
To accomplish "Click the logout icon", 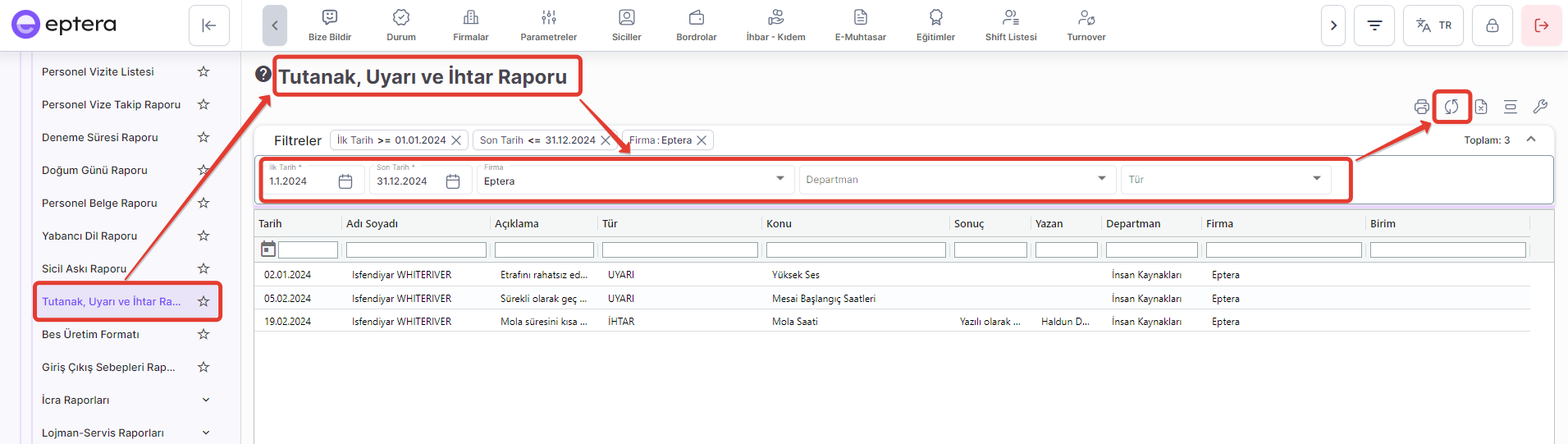I will coord(1541,25).
